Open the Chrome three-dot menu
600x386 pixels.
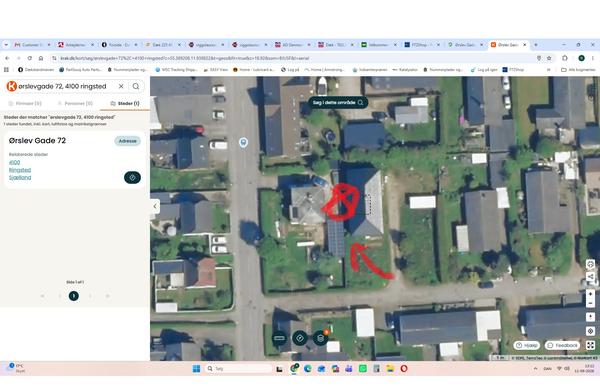pos(593,58)
